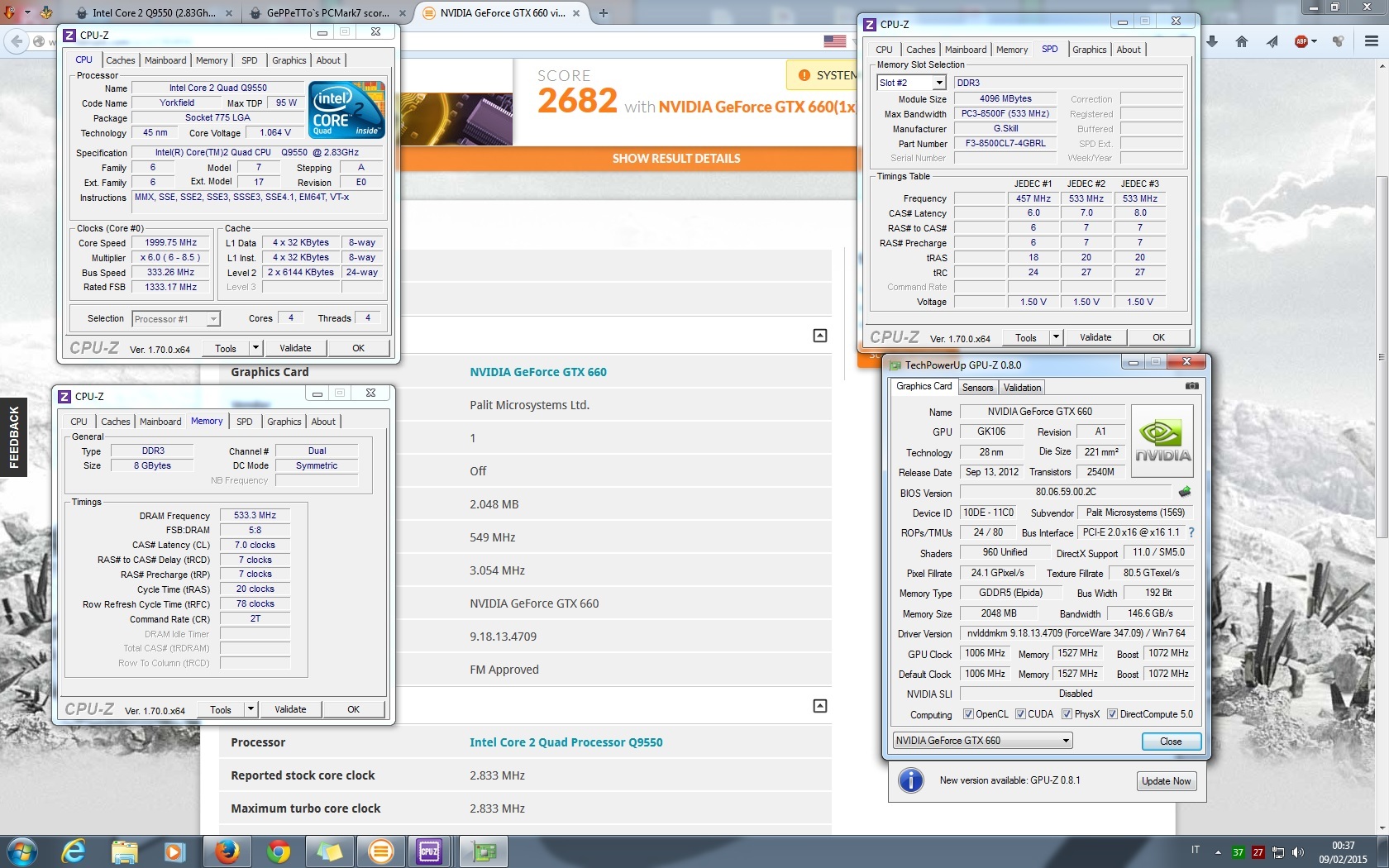The width and height of the screenshot is (1389, 868).
Task: Open Windows Explorer folder taskbar icon
Action: pyautogui.click(x=124, y=851)
